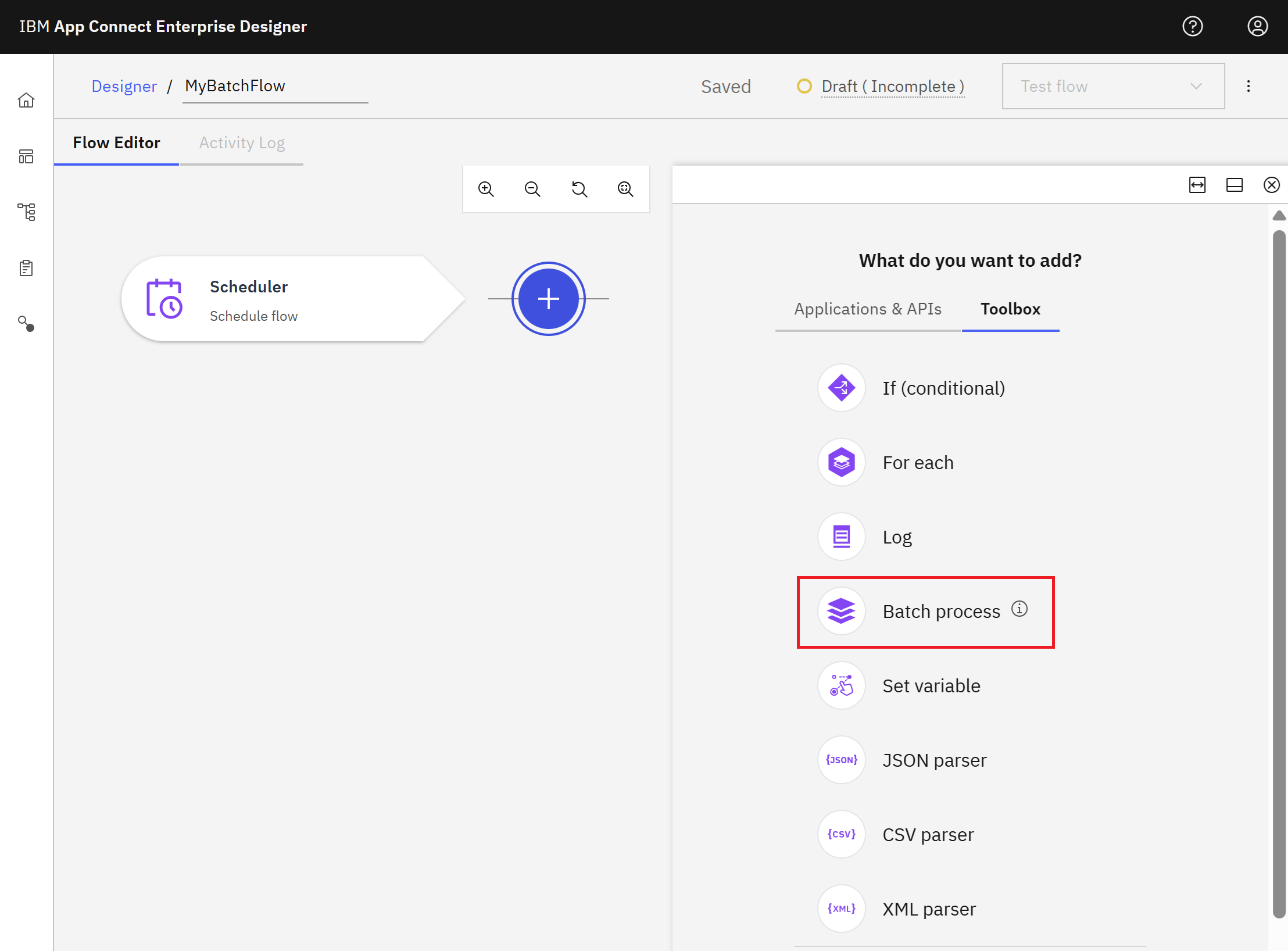Image resolution: width=1288 pixels, height=951 pixels.
Task: Open the Toolbox tab
Action: point(1010,309)
